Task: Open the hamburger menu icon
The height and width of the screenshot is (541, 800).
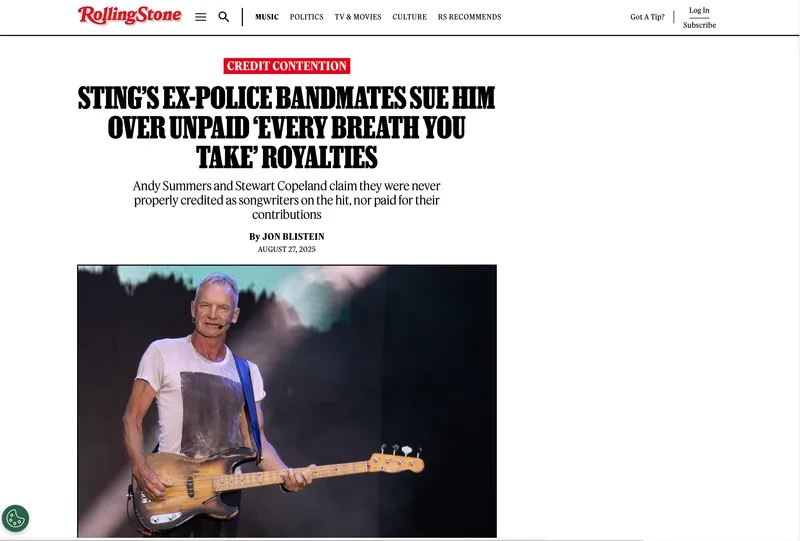Action: (201, 17)
